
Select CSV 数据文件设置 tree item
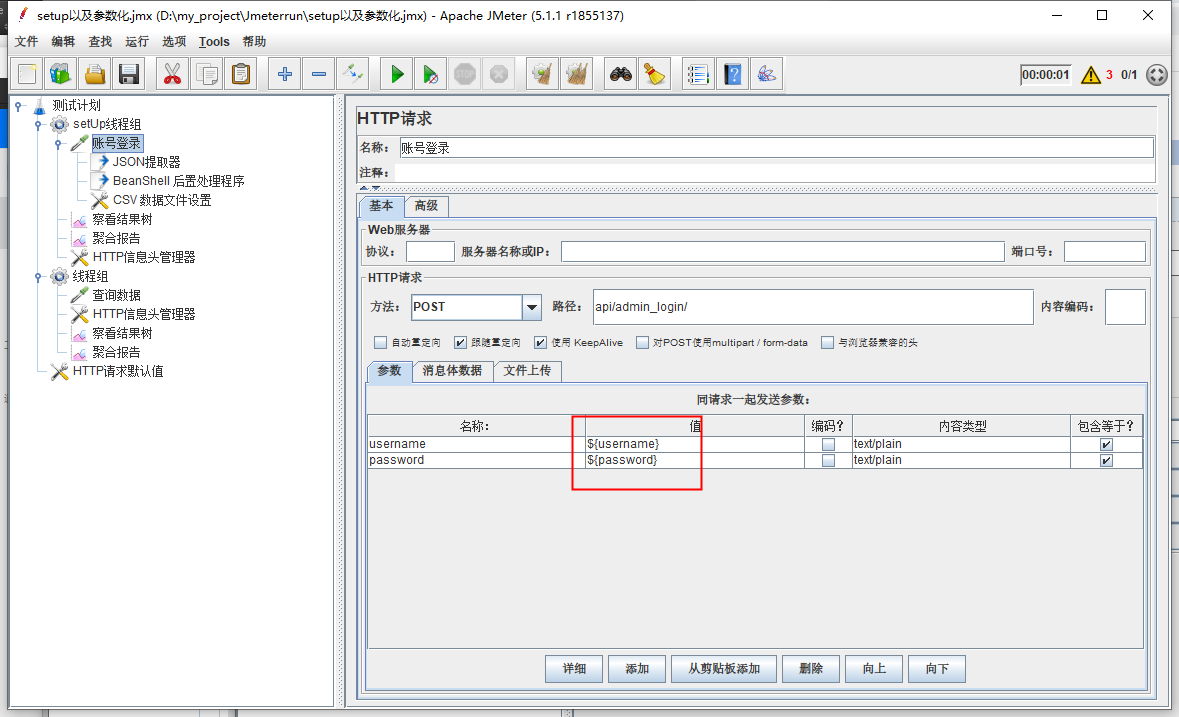coord(162,201)
